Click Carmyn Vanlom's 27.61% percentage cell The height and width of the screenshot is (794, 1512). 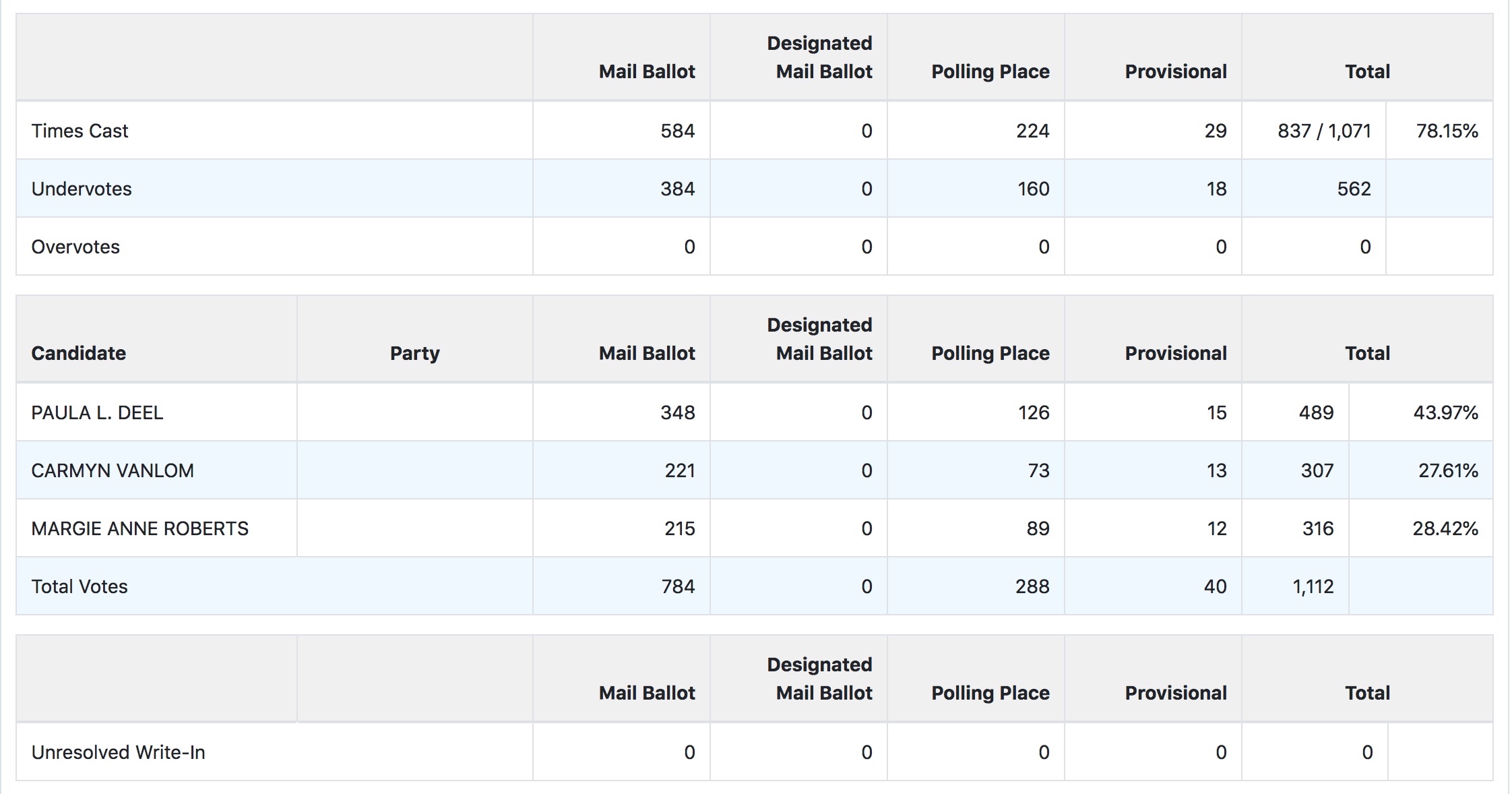click(1448, 470)
